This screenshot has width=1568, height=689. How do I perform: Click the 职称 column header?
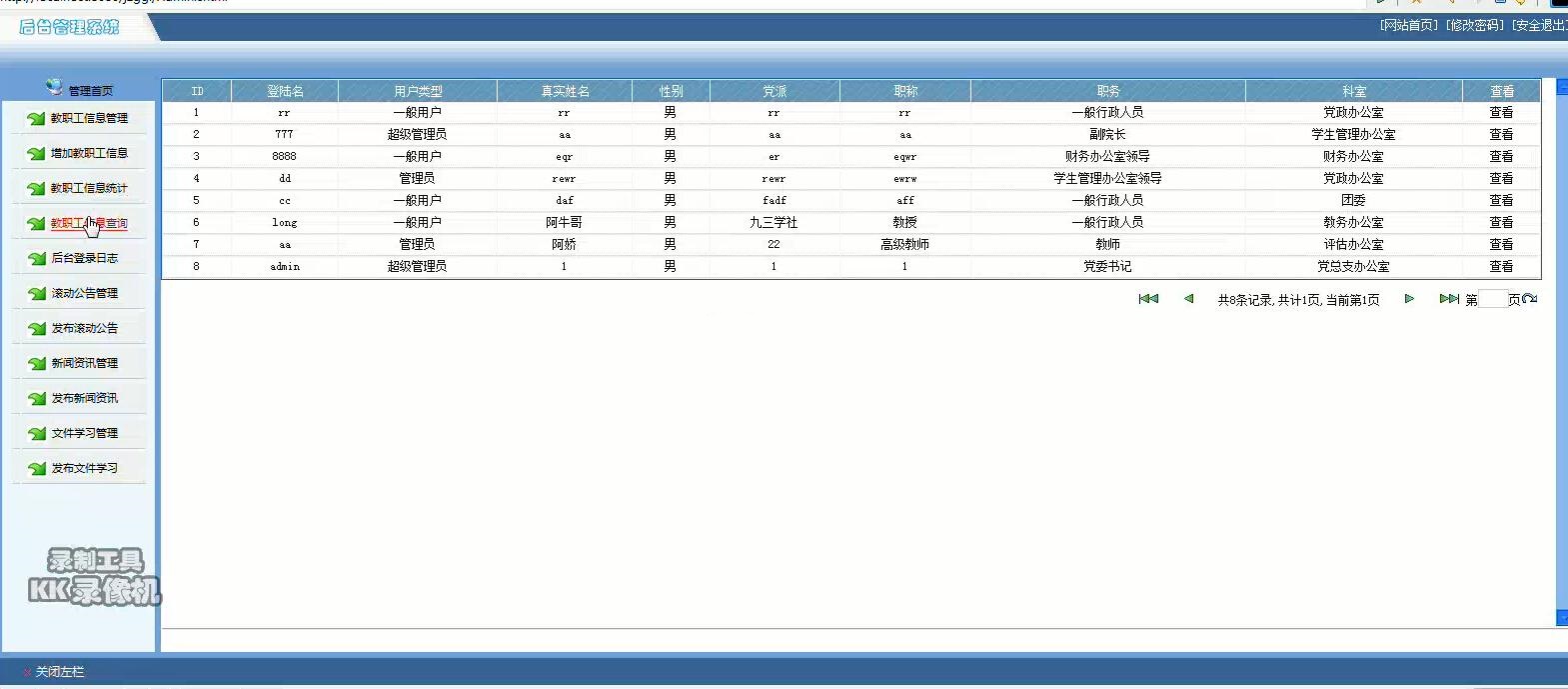pyautogui.click(x=905, y=91)
